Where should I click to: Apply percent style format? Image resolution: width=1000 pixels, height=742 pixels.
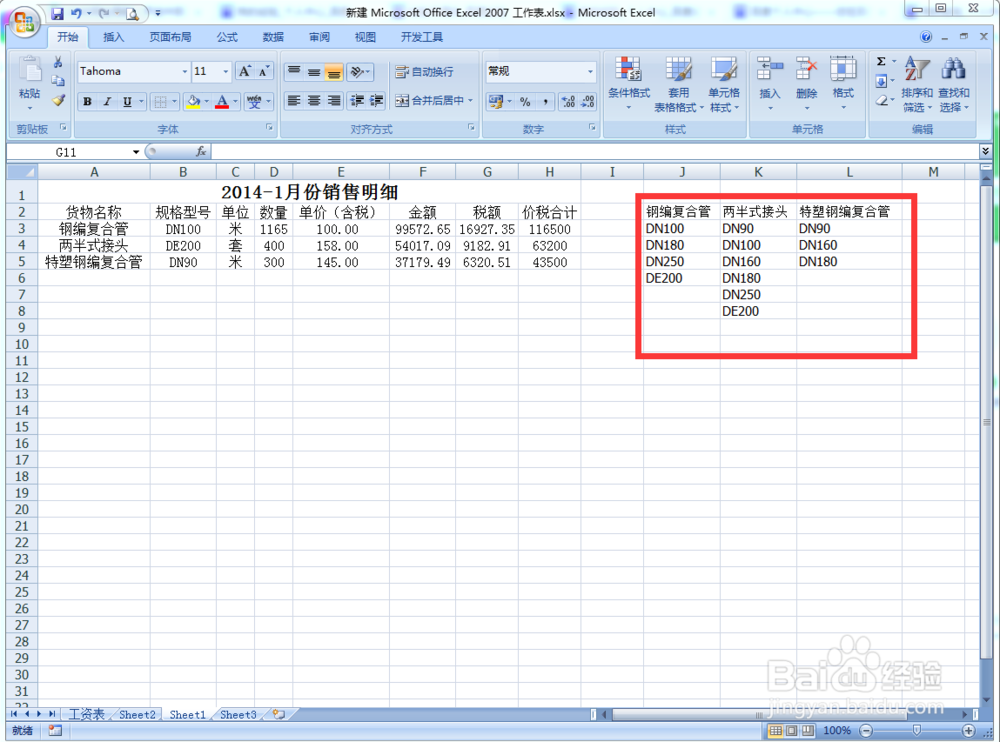[x=525, y=101]
